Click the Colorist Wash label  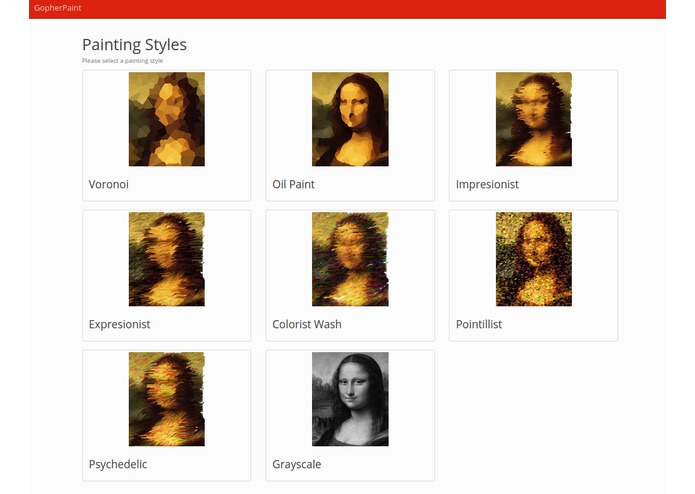(x=307, y=324)
